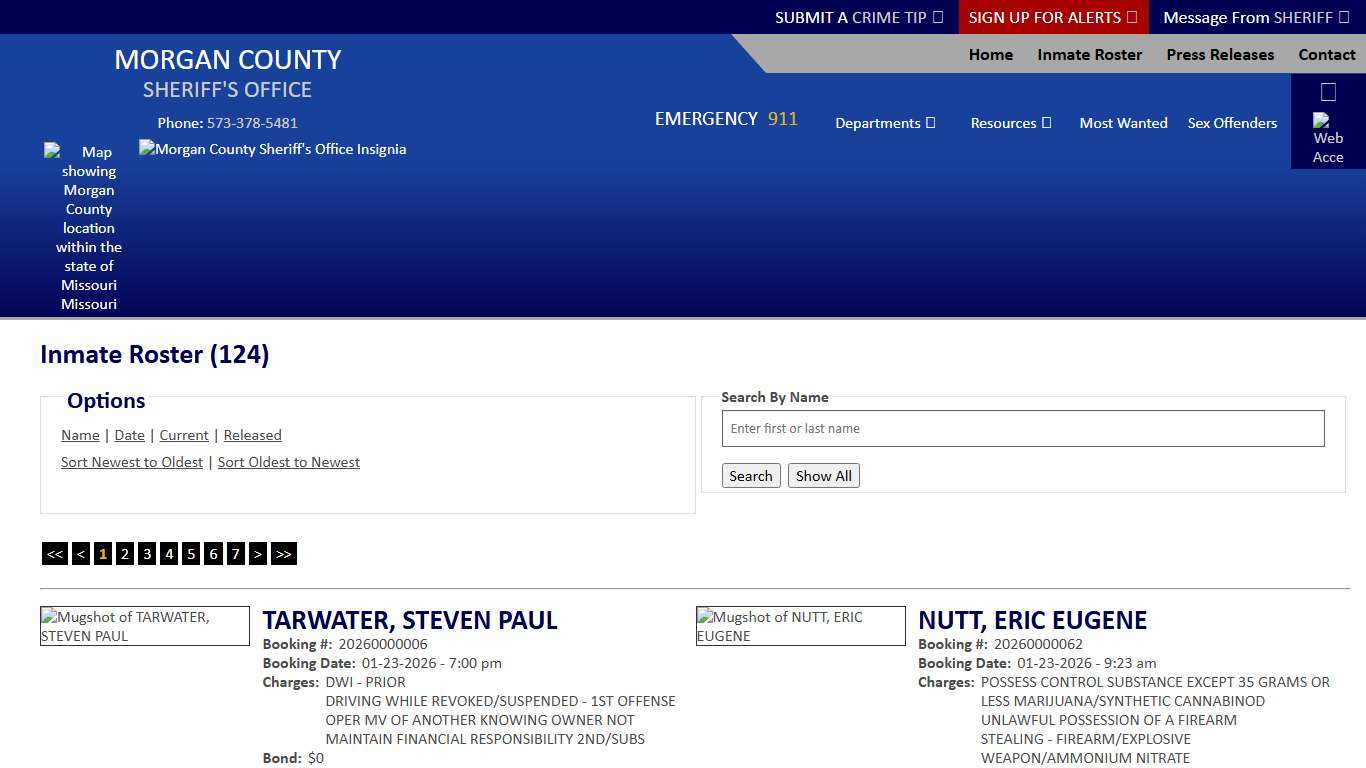Sort roster Oldest to Newest
The width and height of the screenshot is (1366, 768).
coord(288,462)
